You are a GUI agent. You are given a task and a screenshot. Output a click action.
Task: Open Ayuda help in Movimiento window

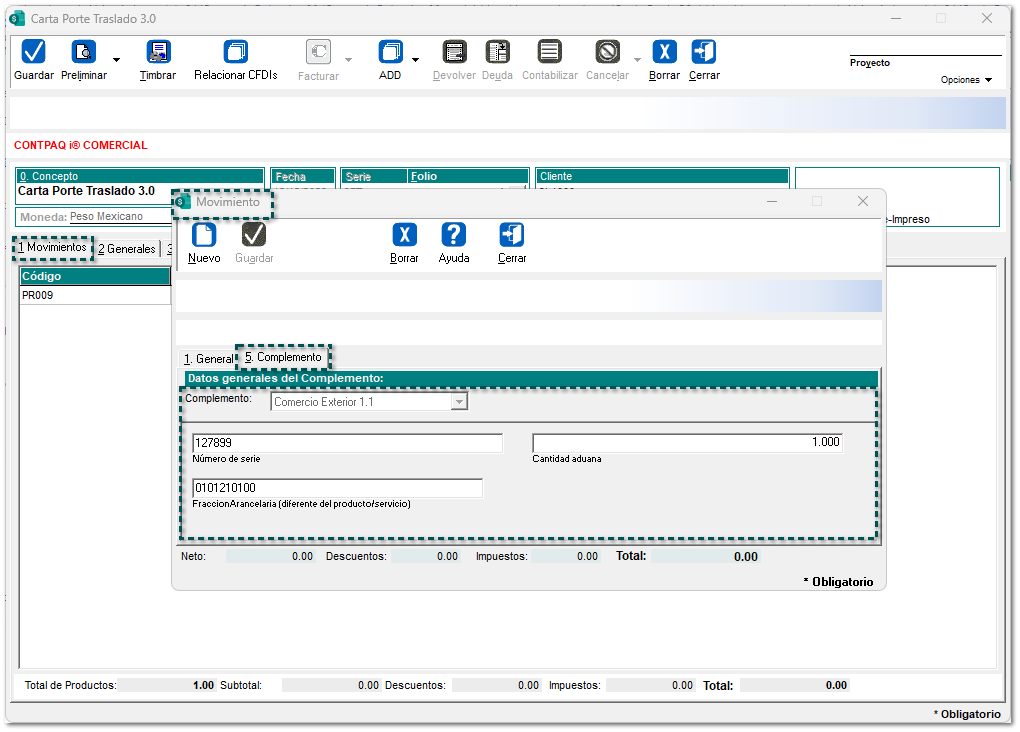[454, 236]
